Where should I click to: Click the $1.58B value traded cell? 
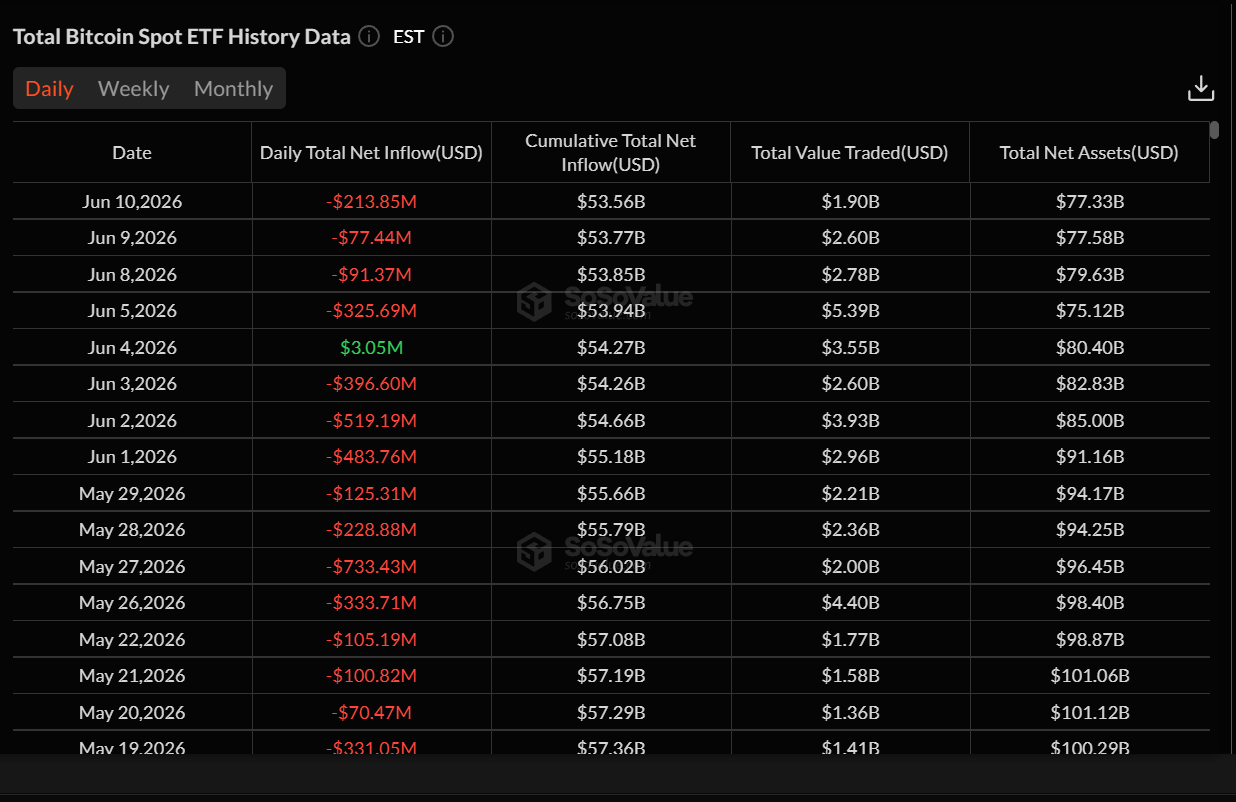click(850, 676)
